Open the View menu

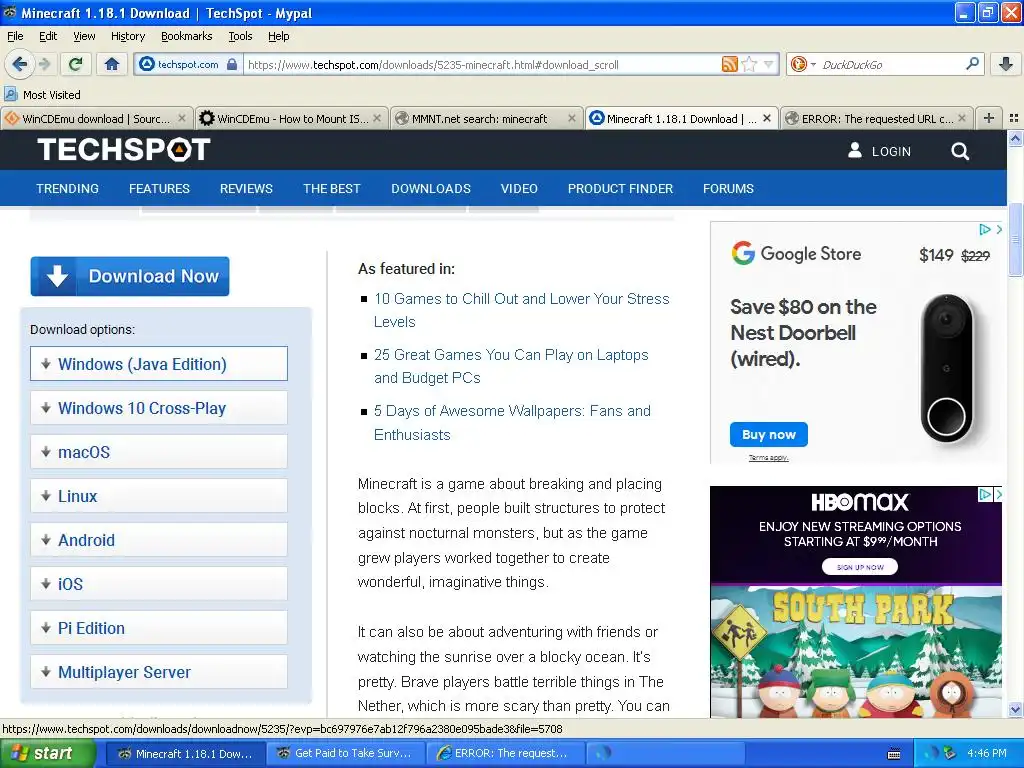coord(84,36)
